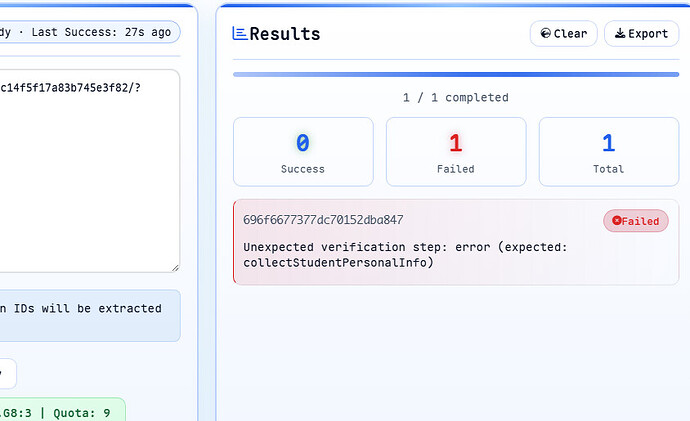
Task: Click the textarea resize handle
Action: point(175,267)
